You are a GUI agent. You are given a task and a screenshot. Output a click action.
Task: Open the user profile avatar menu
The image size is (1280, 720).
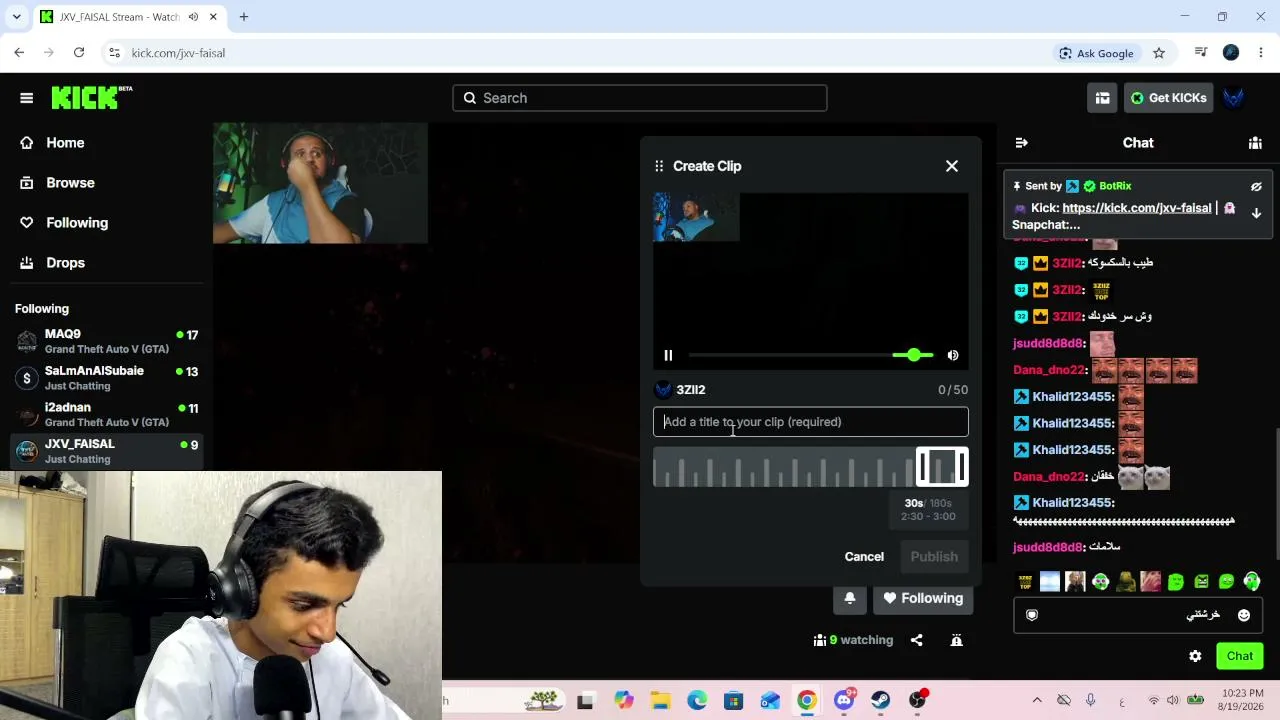click(x=1234, y=98)
